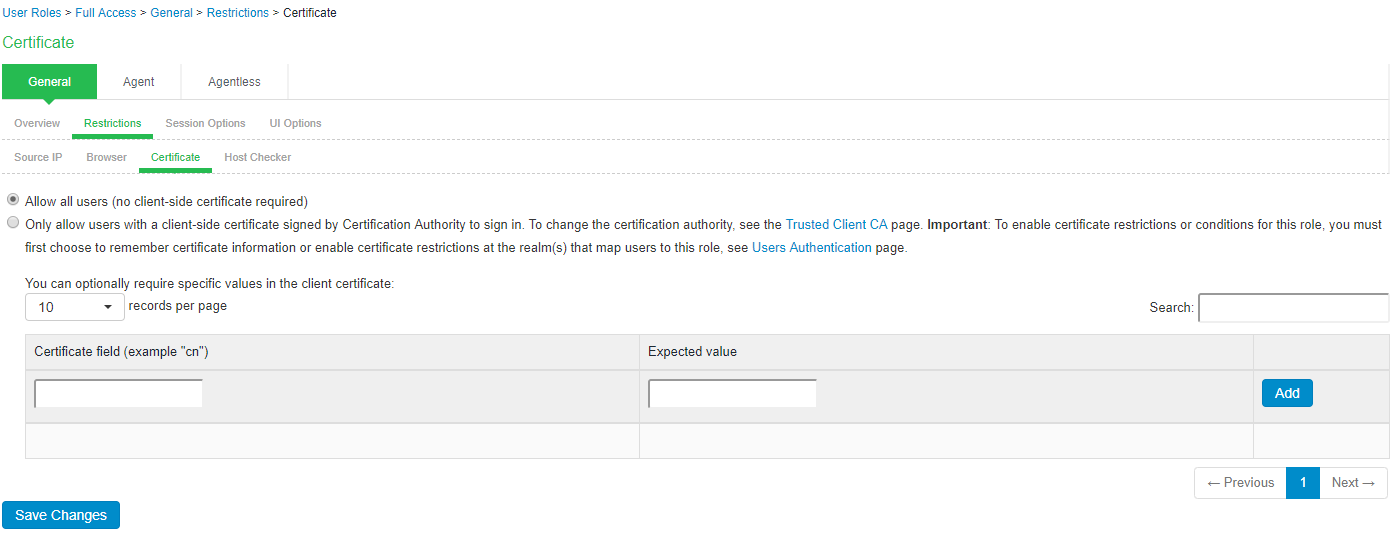Click the Certificate field text box
Screen dimensions: 1395x533
pyautogui.click(x=118, y=394)
